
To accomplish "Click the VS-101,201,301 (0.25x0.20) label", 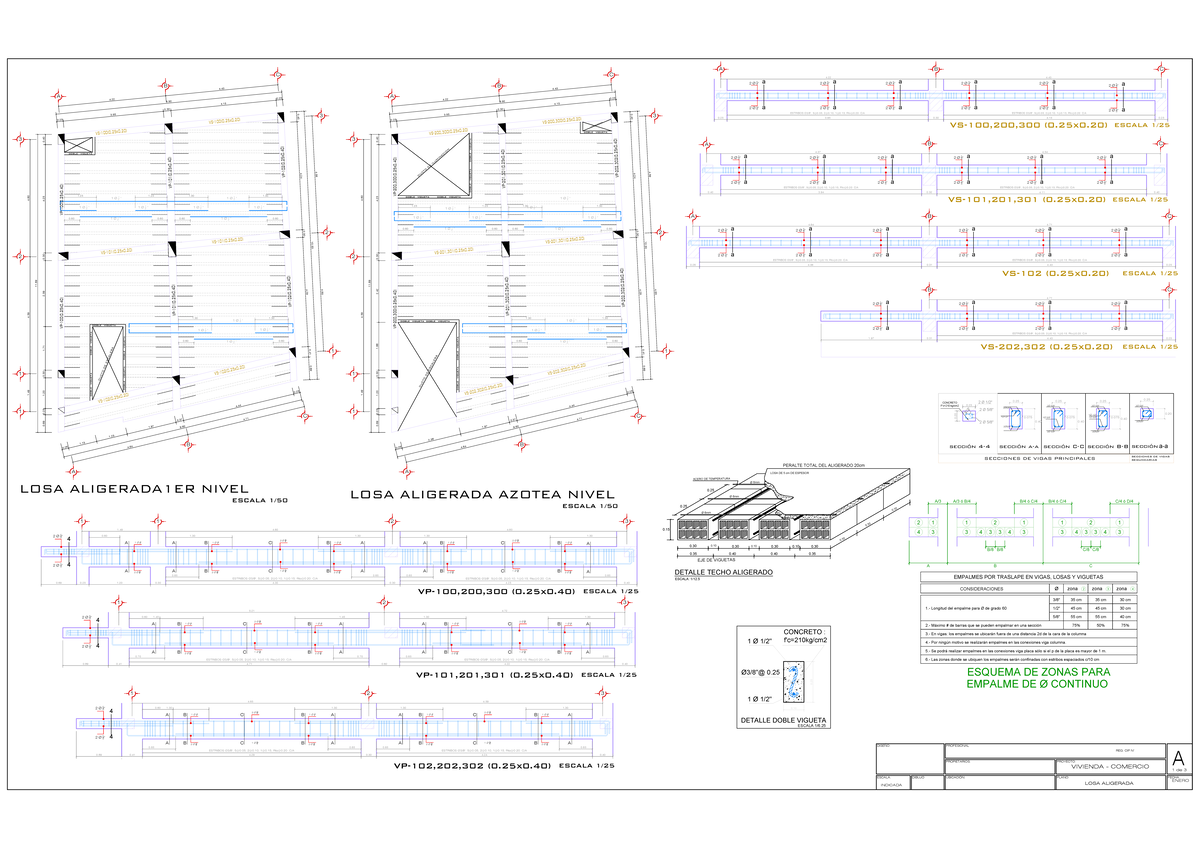I will [1028, 199].
